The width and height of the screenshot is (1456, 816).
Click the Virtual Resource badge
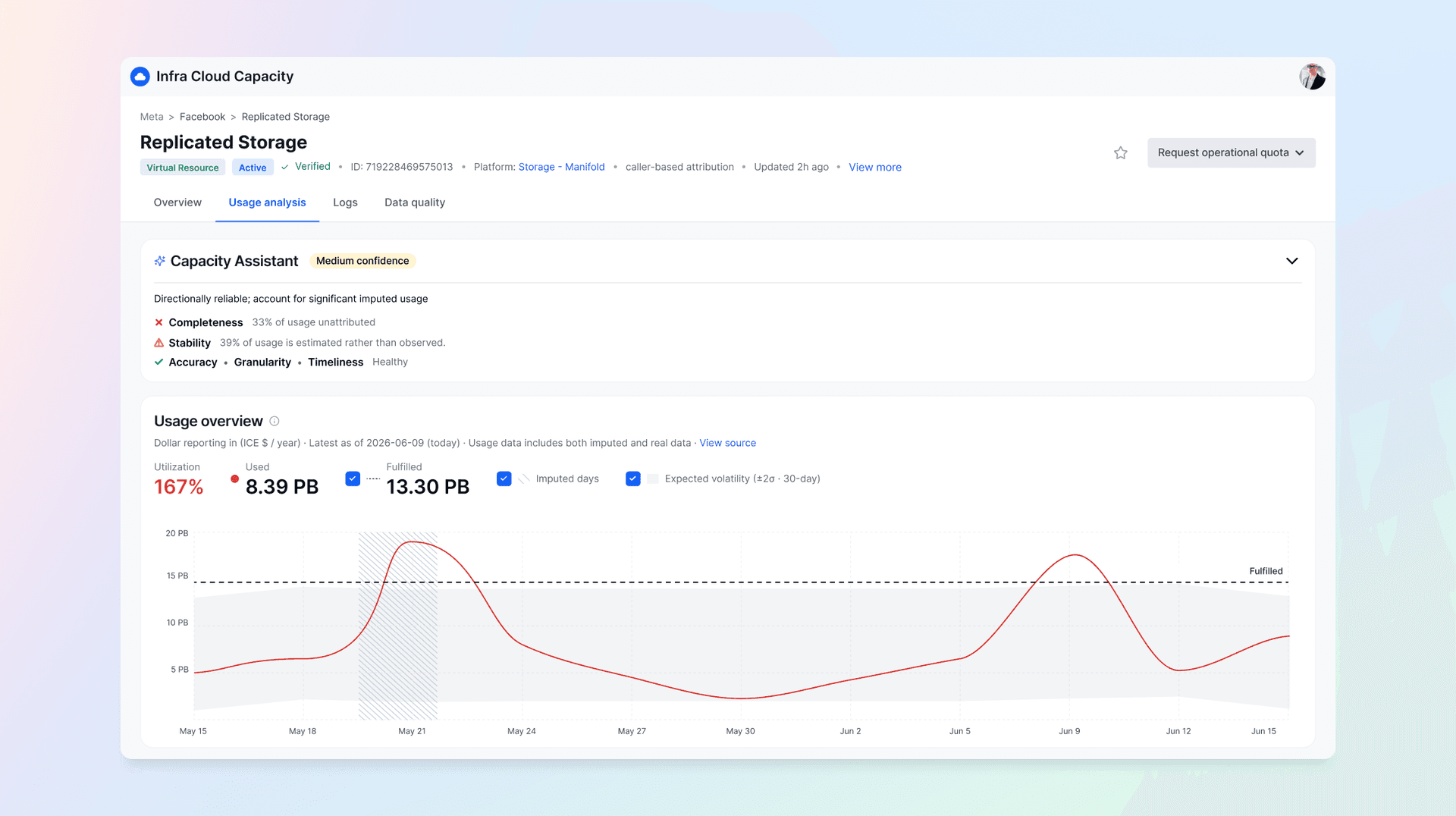click(183, 168)
